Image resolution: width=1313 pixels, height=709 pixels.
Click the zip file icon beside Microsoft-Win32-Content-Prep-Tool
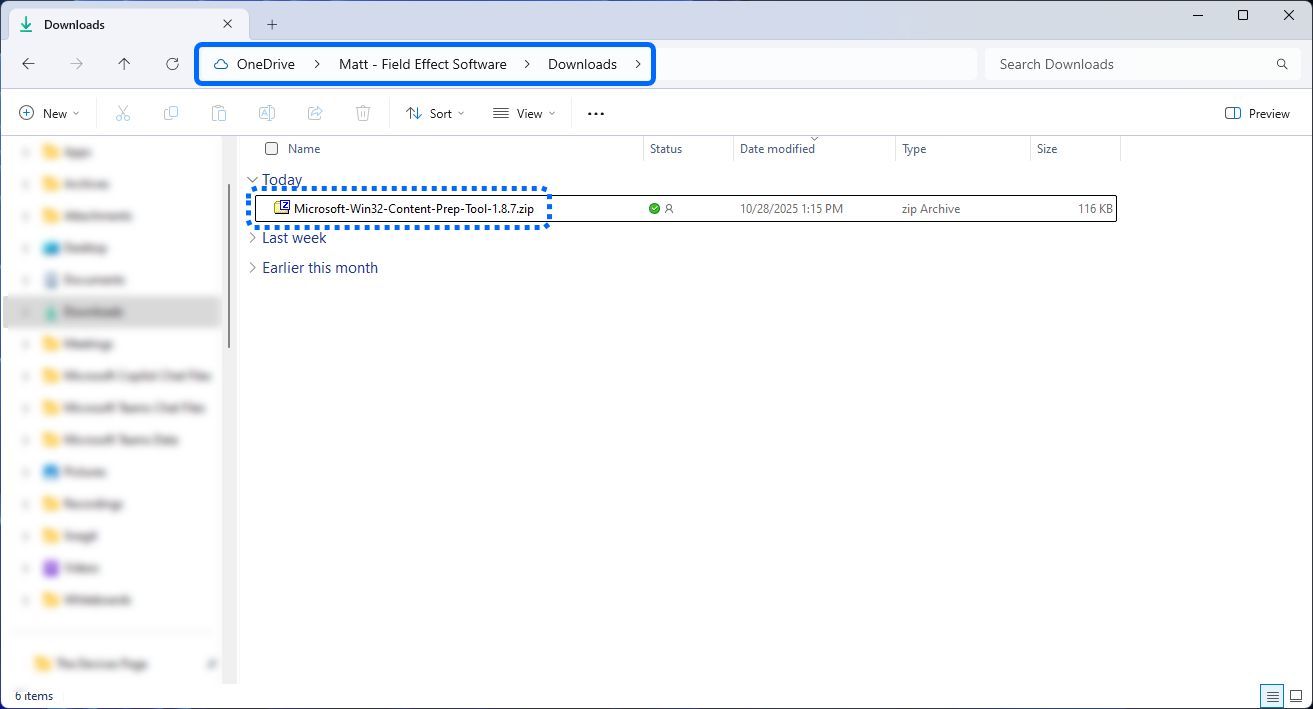coord(282,208)
